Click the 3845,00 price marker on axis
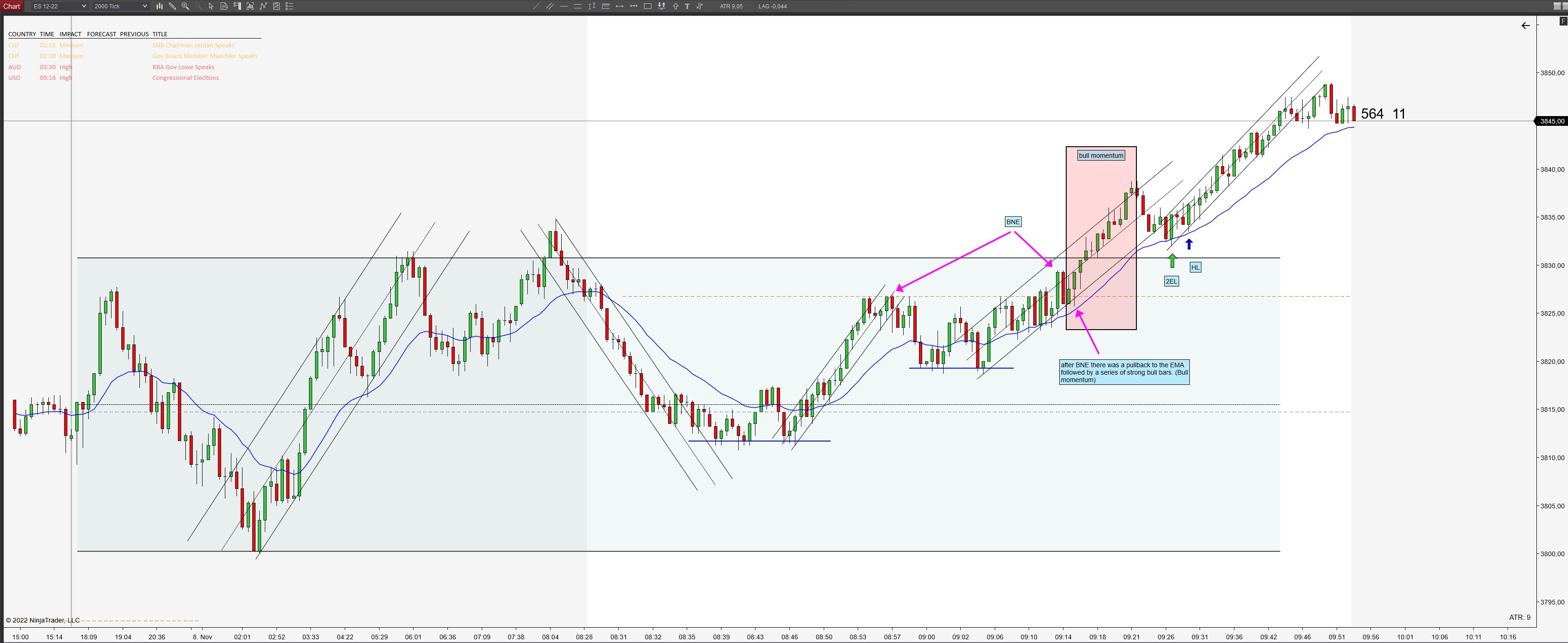The width and height of the screenshot is (1568, 643). pos(1552,121)
